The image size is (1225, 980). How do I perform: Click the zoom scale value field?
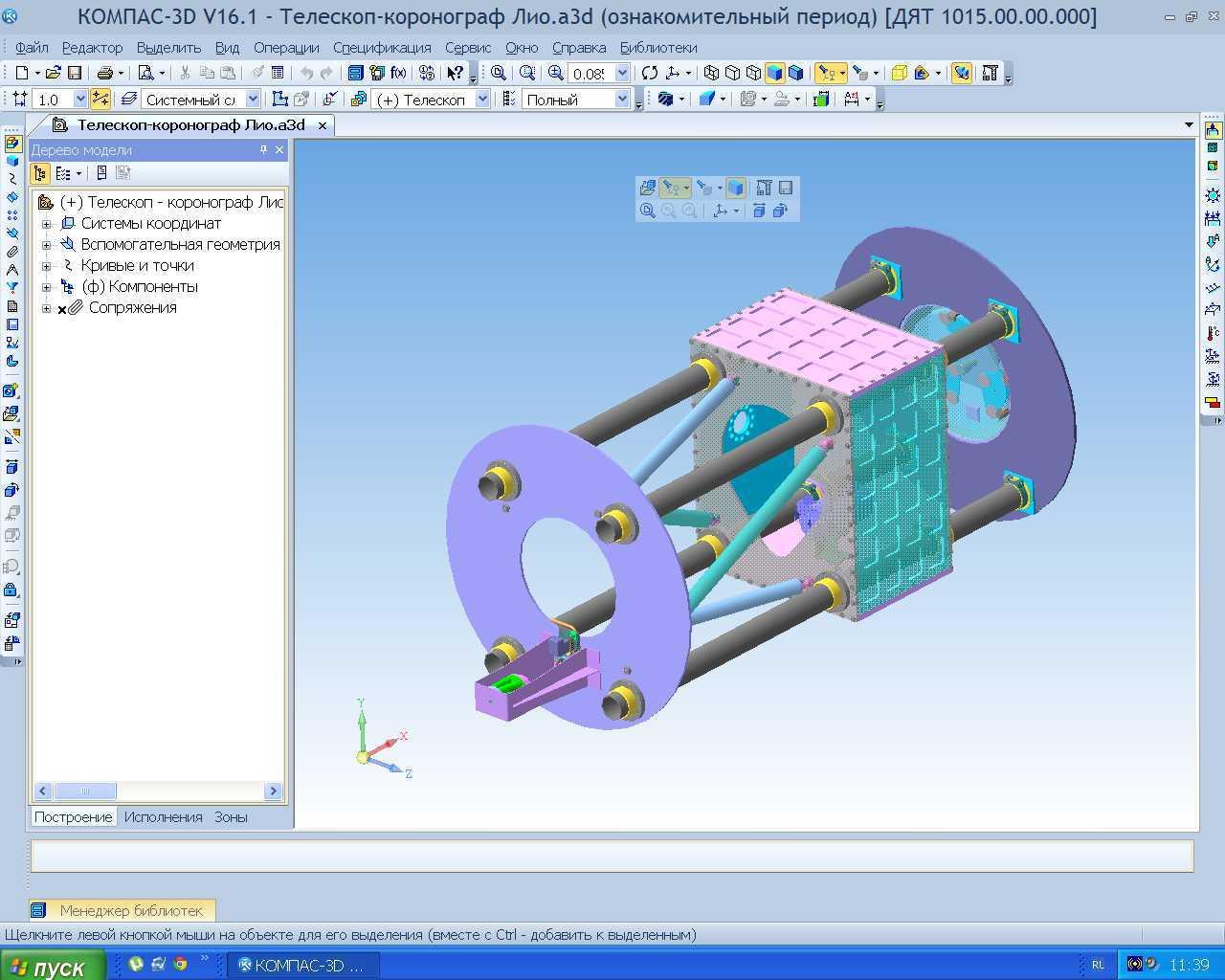pos(590,73)
